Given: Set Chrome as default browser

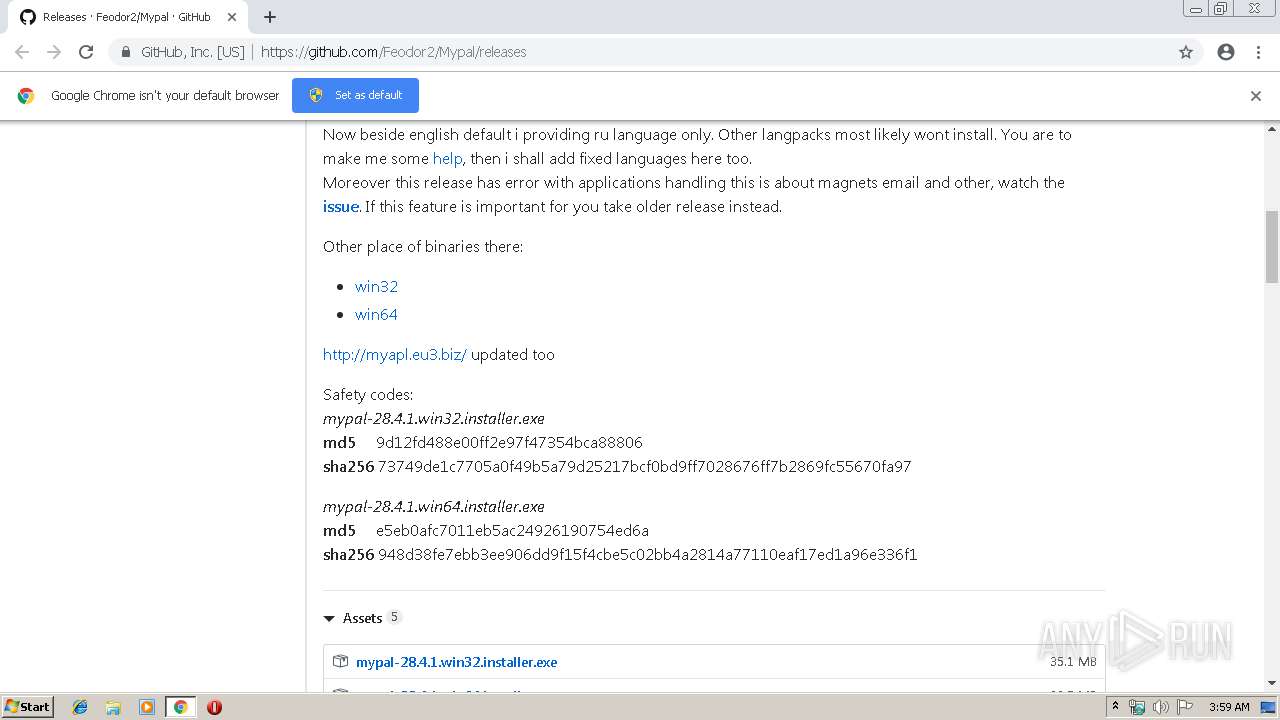Looking at the screenshot, I should click(x=355, y=95).
